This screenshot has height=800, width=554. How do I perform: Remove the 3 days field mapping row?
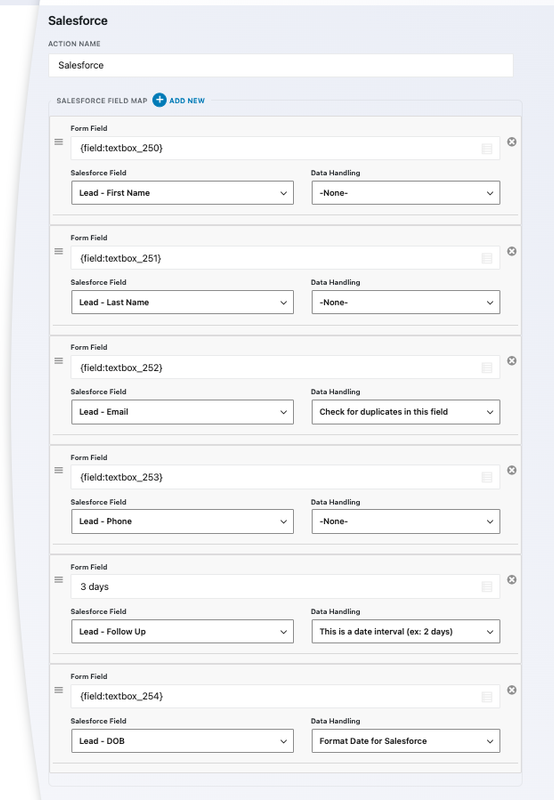coord(512,580)
